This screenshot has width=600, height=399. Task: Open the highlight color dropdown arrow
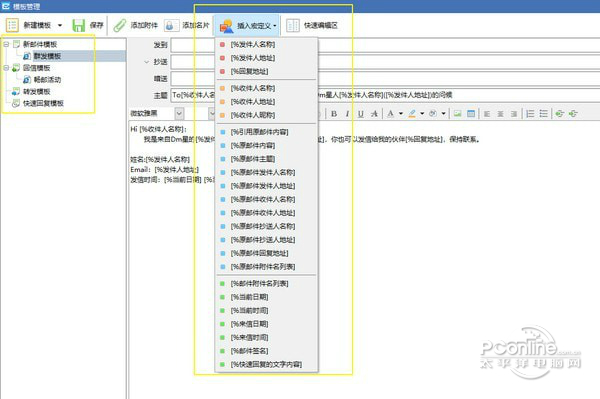pyautogui.click(x=422, y=114)
